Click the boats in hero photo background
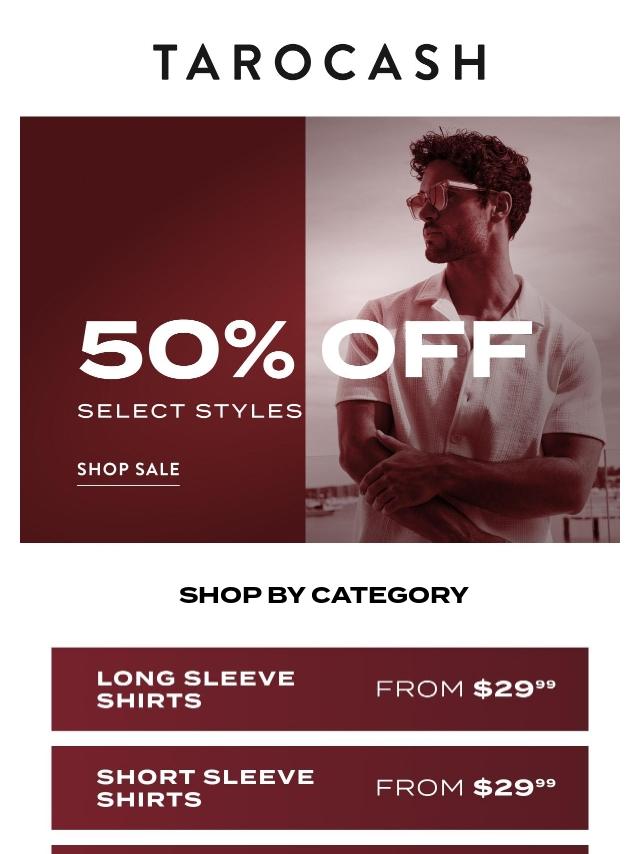This screenshot has height=854, width=640. (325, 505)
